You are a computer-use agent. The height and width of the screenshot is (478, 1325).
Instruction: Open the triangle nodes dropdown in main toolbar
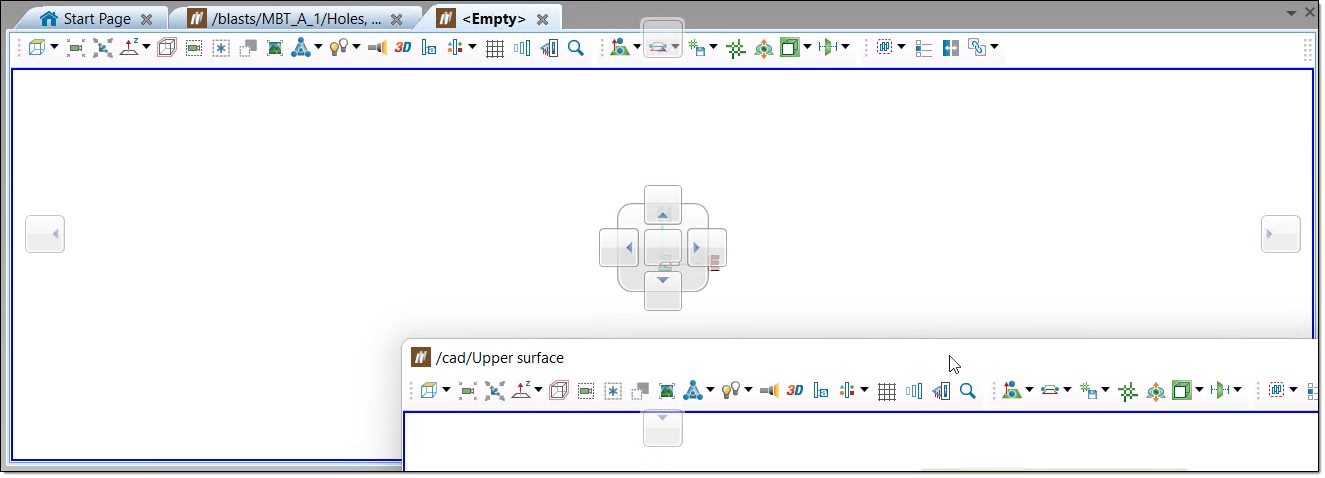click(319, 47)
